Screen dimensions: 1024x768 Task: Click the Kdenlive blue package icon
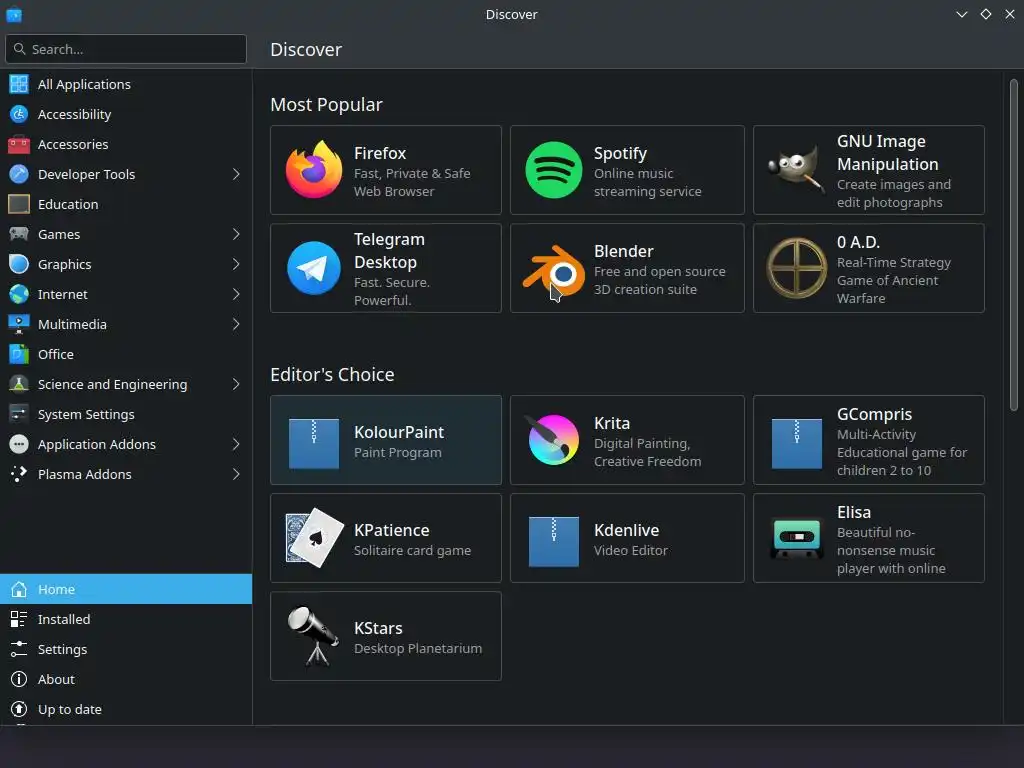554,542
